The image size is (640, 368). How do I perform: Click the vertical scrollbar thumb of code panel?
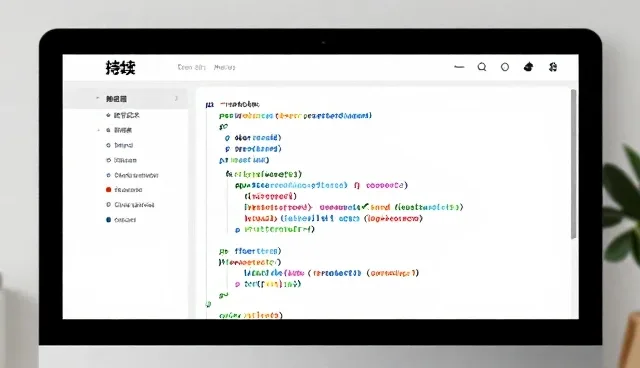(573, 164)
